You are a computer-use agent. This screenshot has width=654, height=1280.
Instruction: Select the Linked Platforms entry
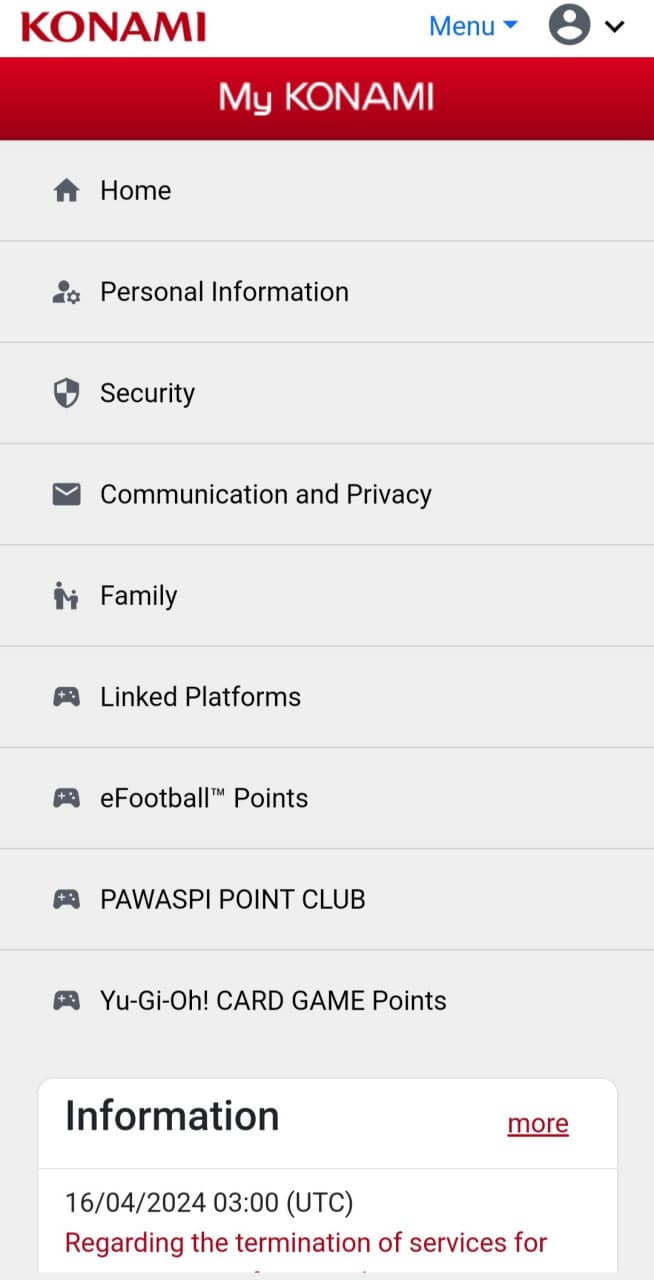(200, 697)
